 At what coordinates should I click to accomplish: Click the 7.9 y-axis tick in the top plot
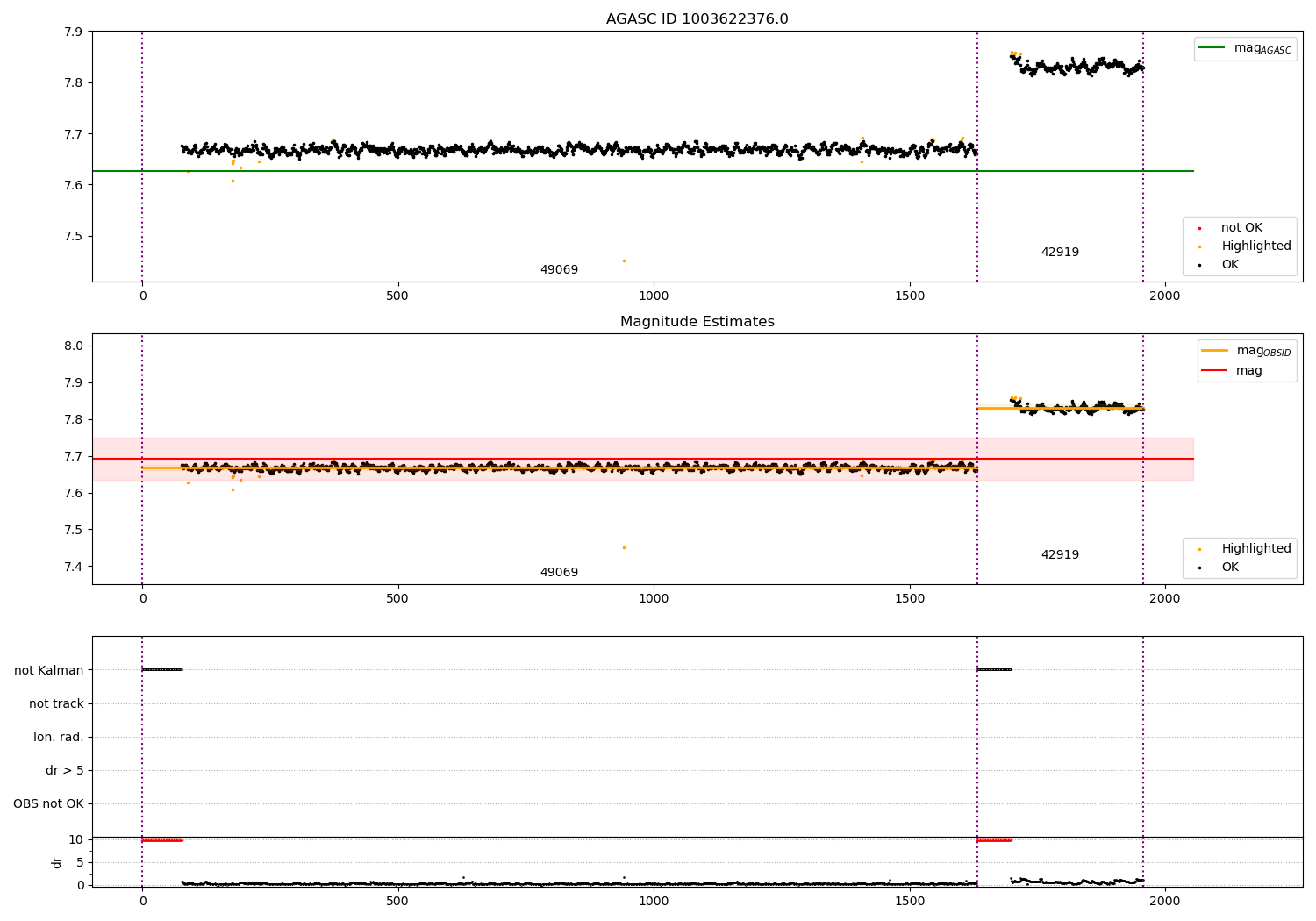[x=74, y=32]
